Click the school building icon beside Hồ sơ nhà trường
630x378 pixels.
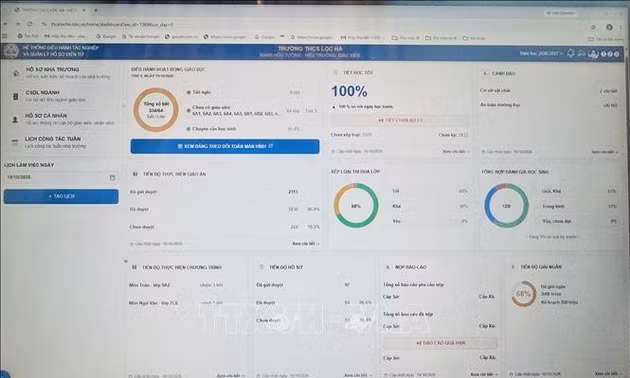[16, 73]
